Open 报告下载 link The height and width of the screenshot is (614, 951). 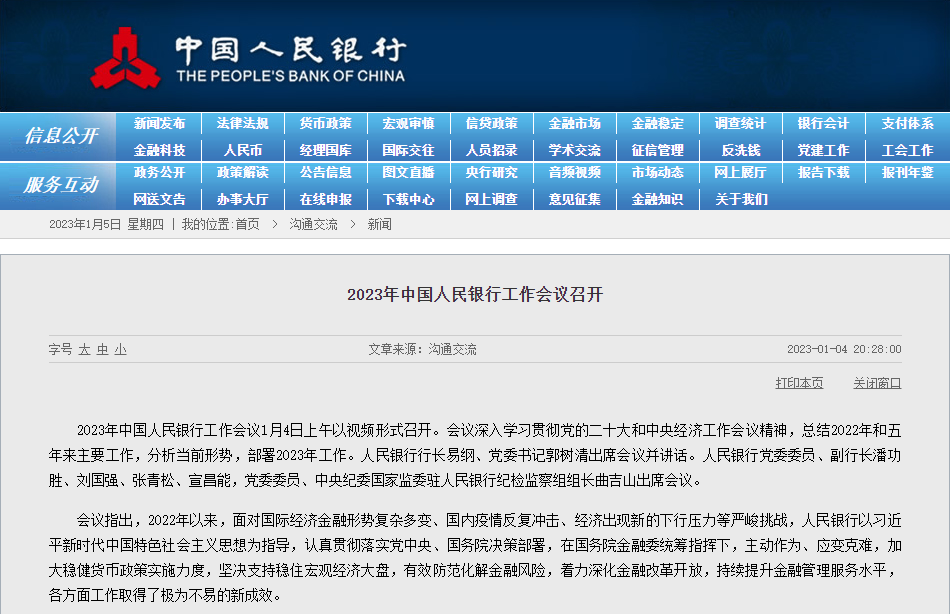coord(824,172)
